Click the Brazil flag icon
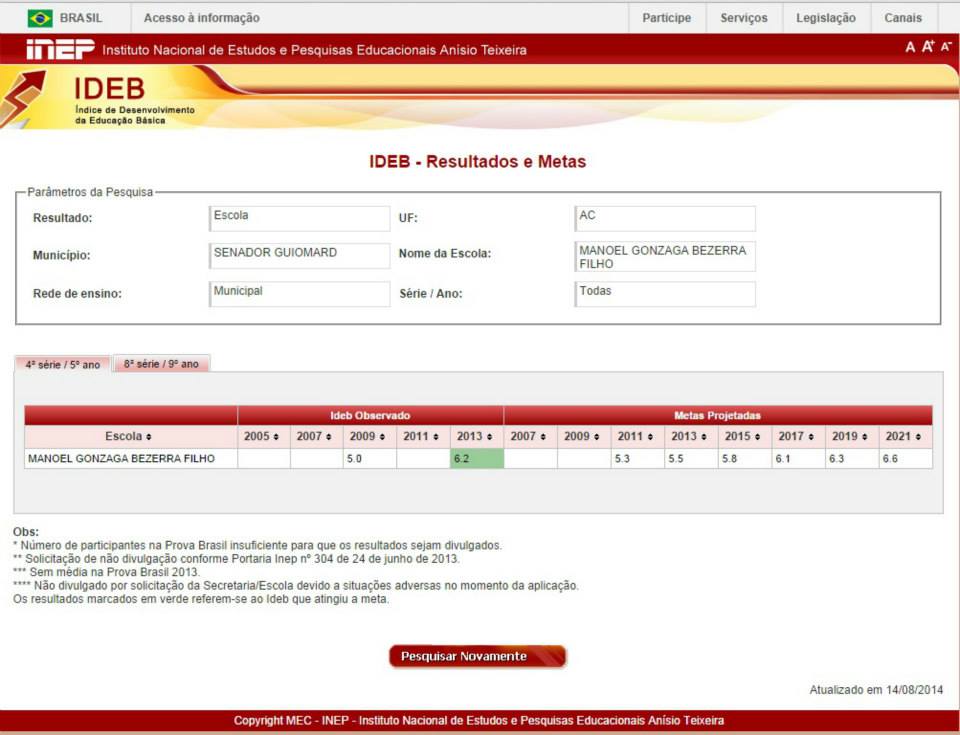The image size is (960, 735). (x=40, y=18)
